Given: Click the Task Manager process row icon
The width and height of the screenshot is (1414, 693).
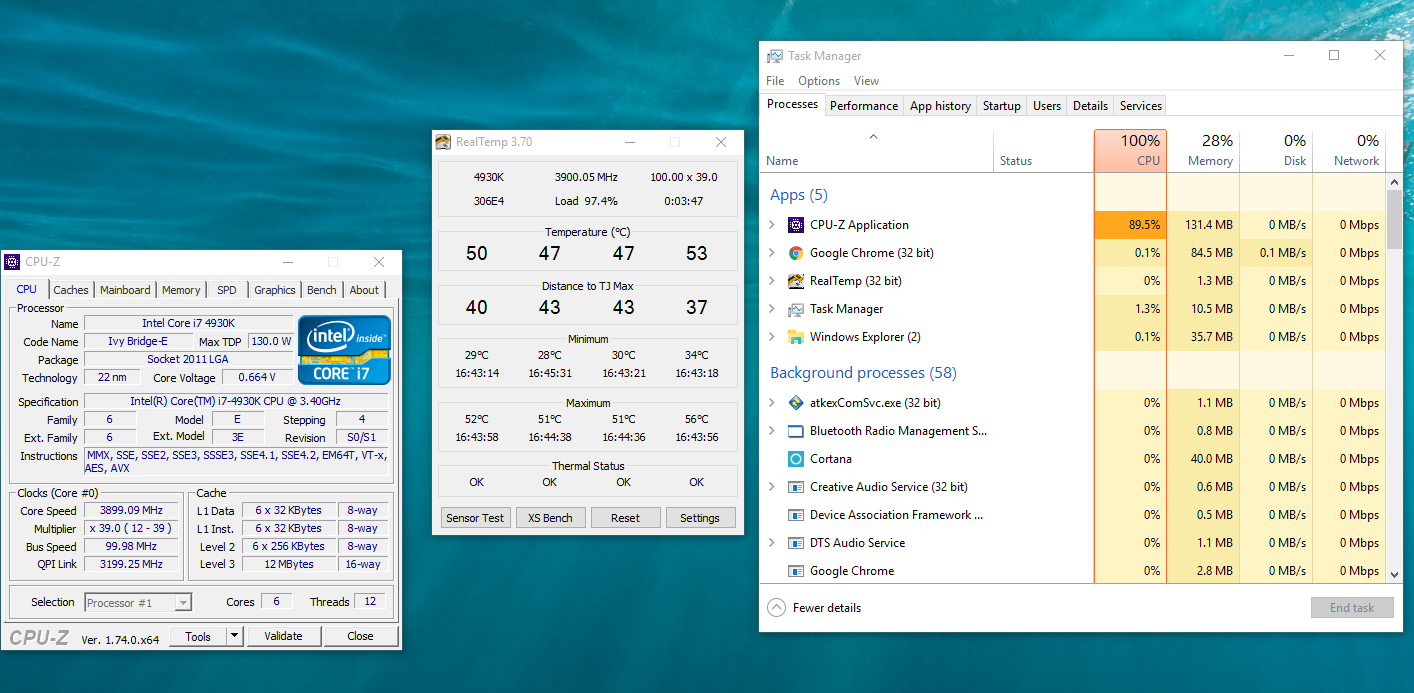Looking at the screenshot, I should point(796,309).
